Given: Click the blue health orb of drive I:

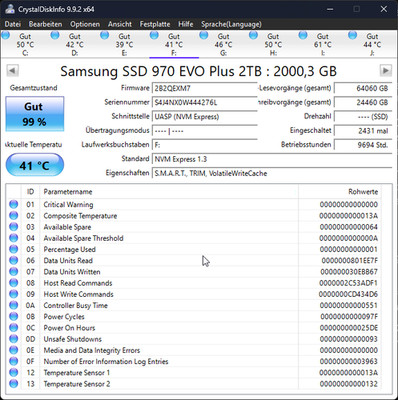Looking at the screenshot, I should point(303,35).
